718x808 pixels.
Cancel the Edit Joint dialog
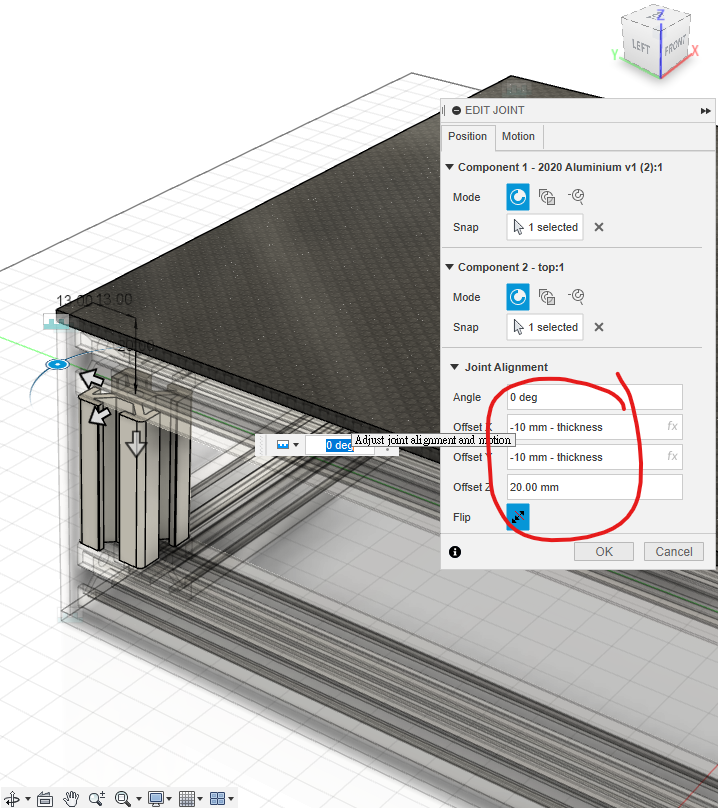pyautogui.click(x=674, y=551)
